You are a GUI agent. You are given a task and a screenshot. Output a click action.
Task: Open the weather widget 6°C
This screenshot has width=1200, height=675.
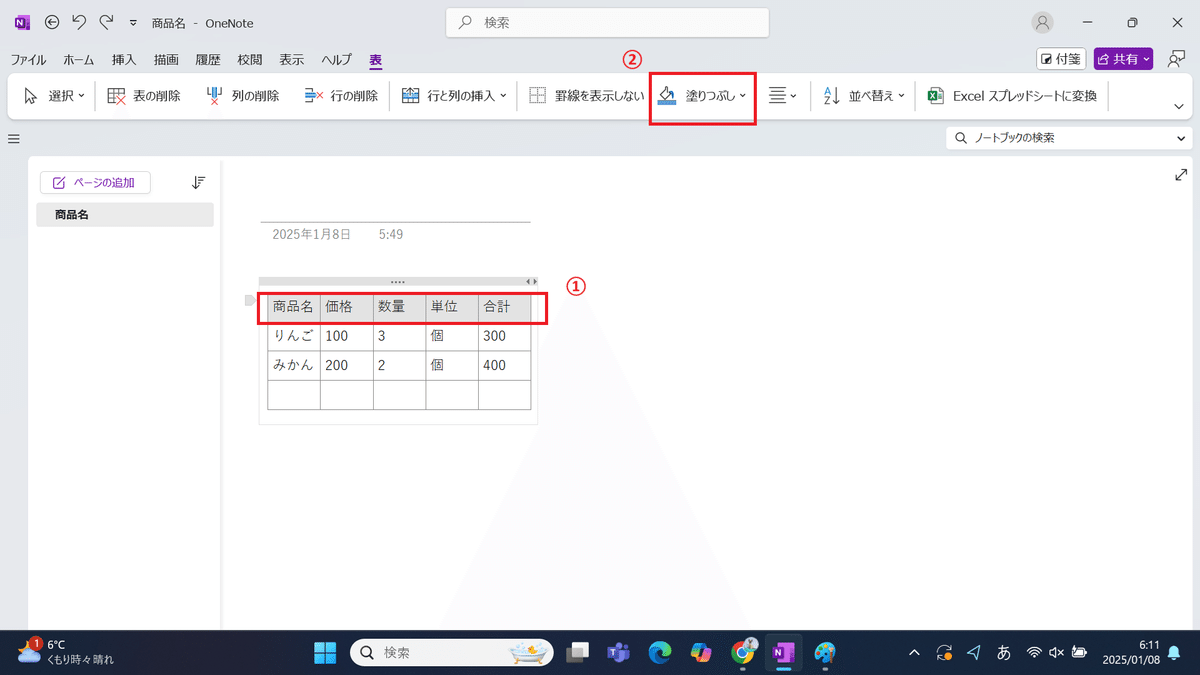pyautogui.click(x=66, y=652)
